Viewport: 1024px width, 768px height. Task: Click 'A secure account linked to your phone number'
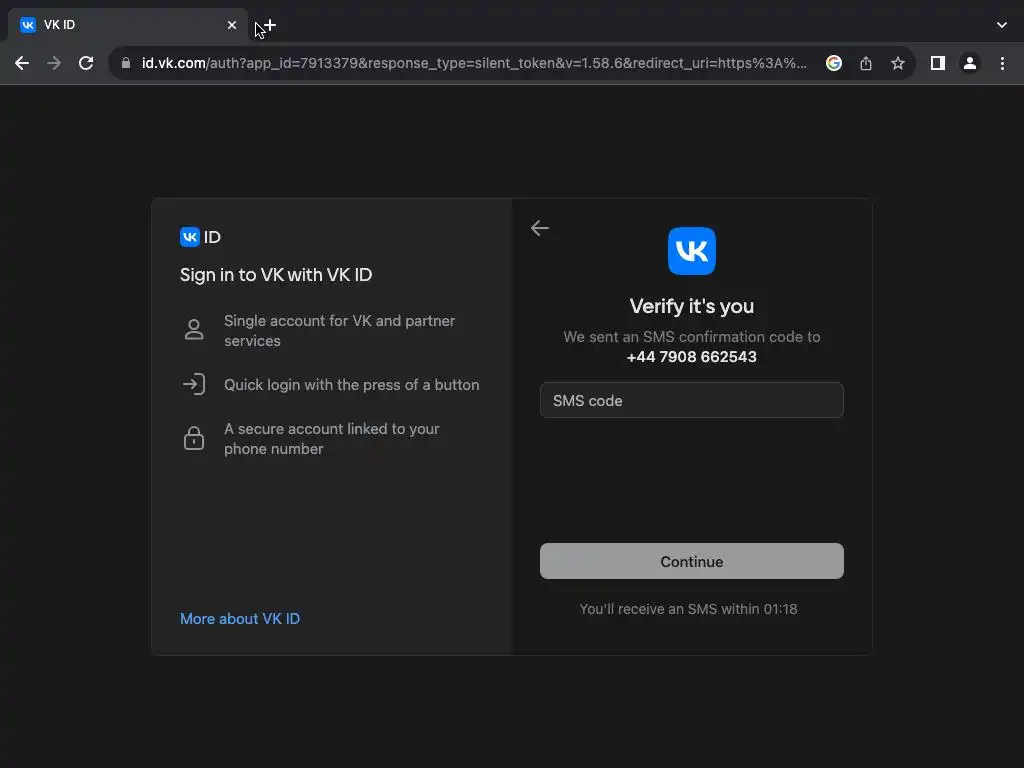[x=332, y=439]
